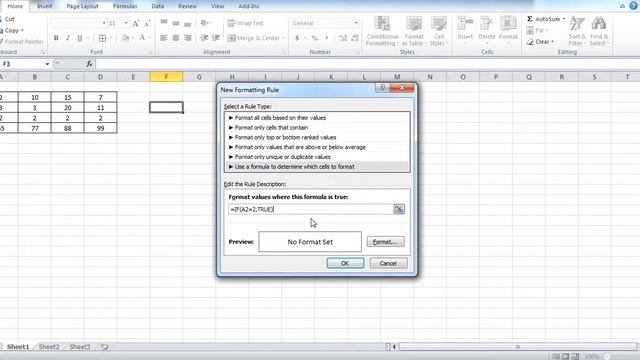Viewport: 640px width, 360px height.
Task: Open the Formulas ribbon tab
Action: [x=125, y=6]
